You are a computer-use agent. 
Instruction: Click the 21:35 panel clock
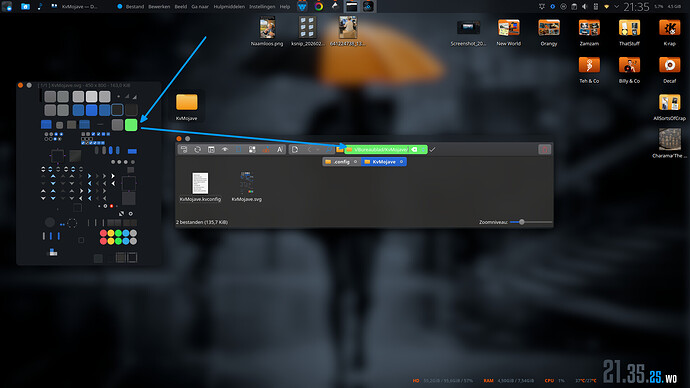[x=636, y=7]
